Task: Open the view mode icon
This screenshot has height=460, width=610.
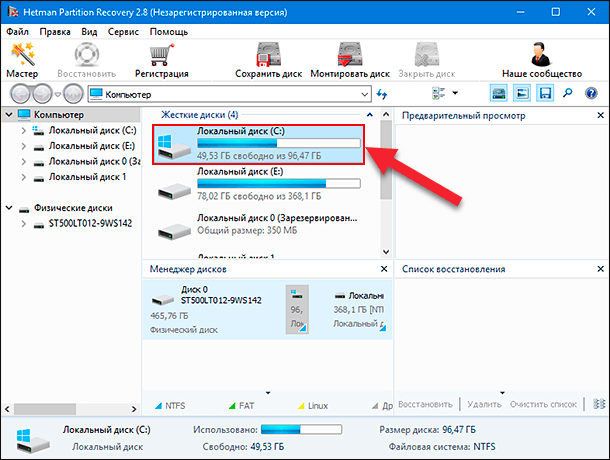Action: (438, 93)
